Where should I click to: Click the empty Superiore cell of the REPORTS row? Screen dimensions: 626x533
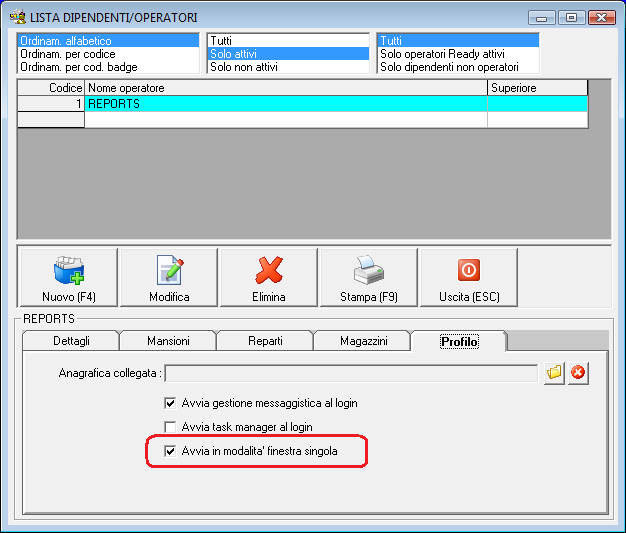pos(537,104)
